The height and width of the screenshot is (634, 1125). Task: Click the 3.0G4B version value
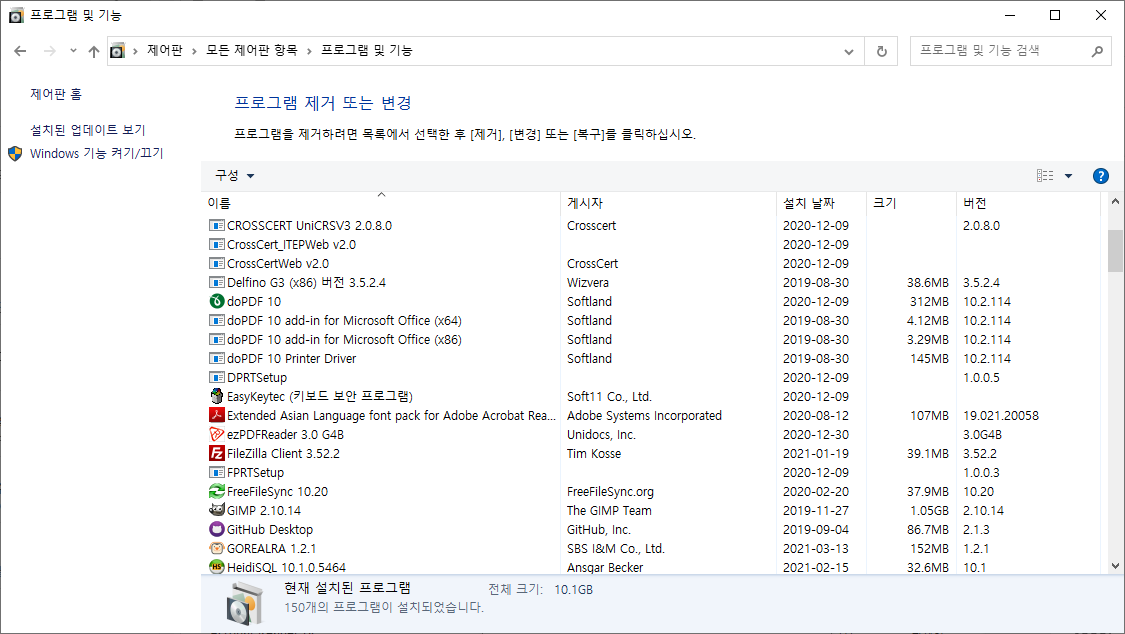pyautogui.click(x=982, y=435)
